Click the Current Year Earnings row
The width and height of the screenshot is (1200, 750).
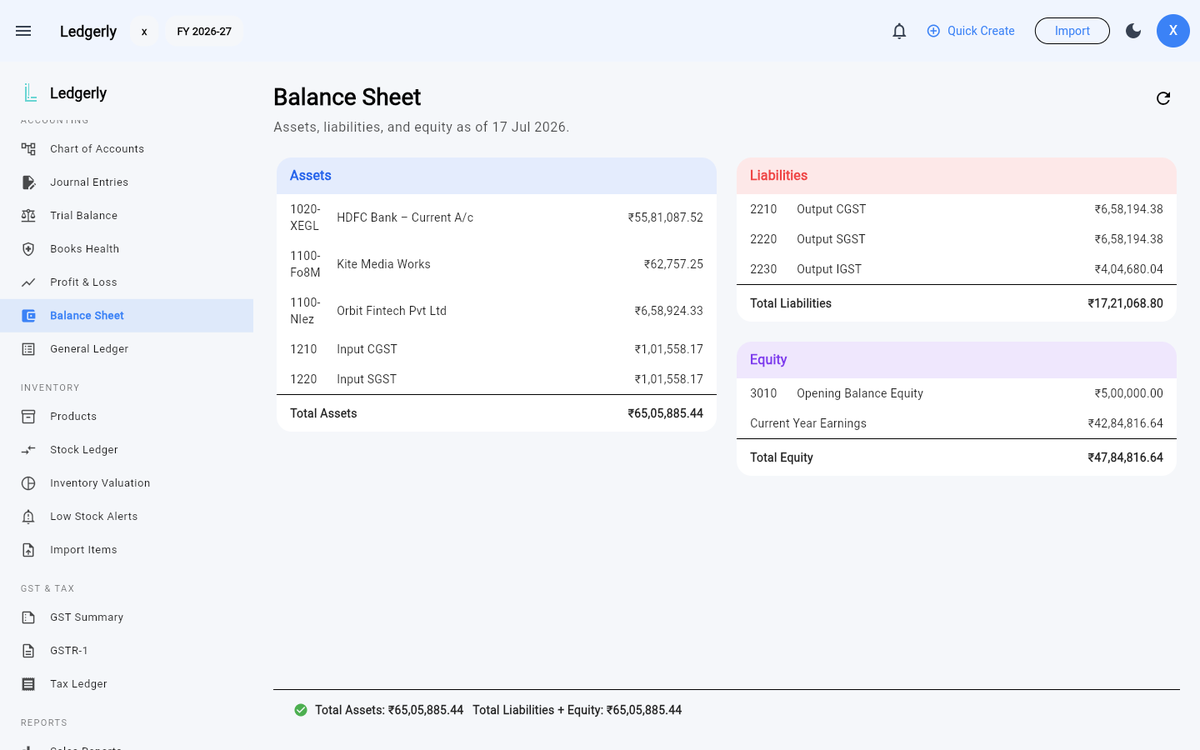coord(957,423)
